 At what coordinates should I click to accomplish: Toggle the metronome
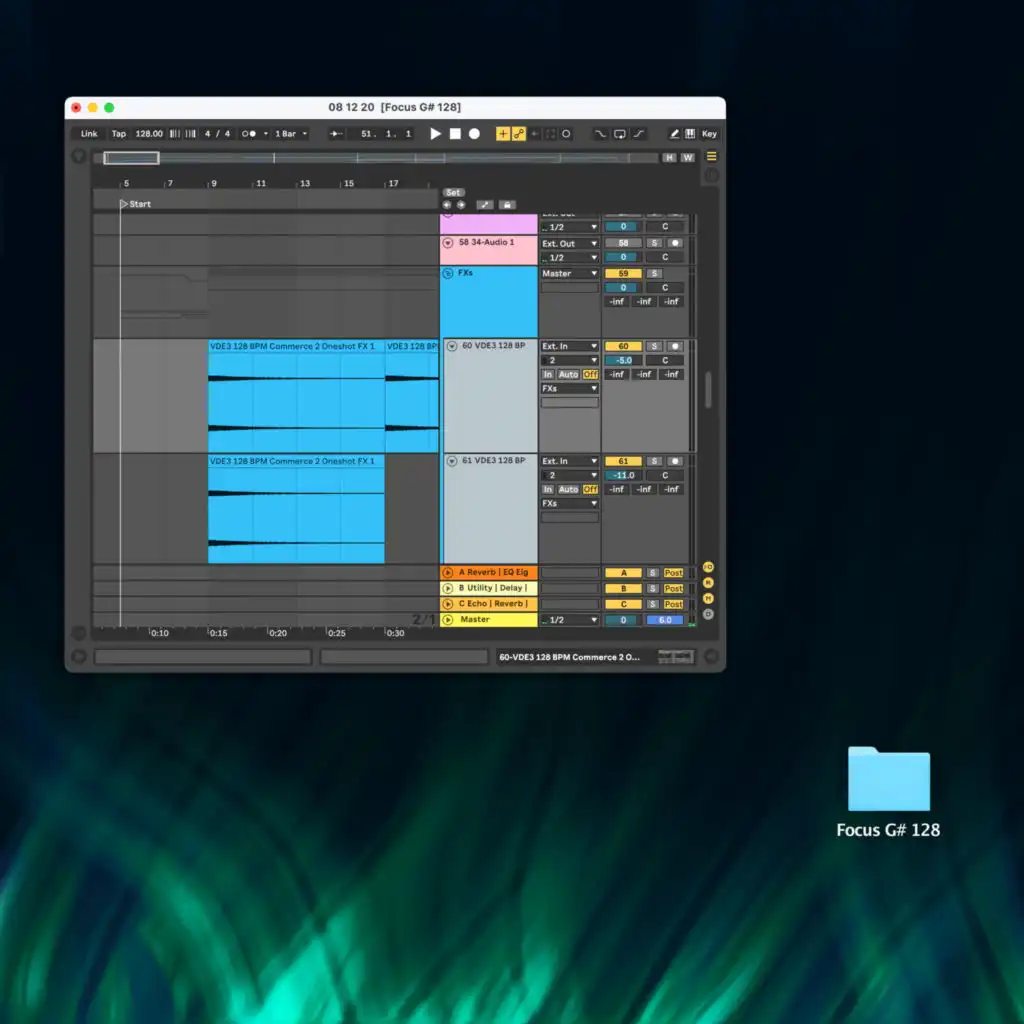click(249, 134)
